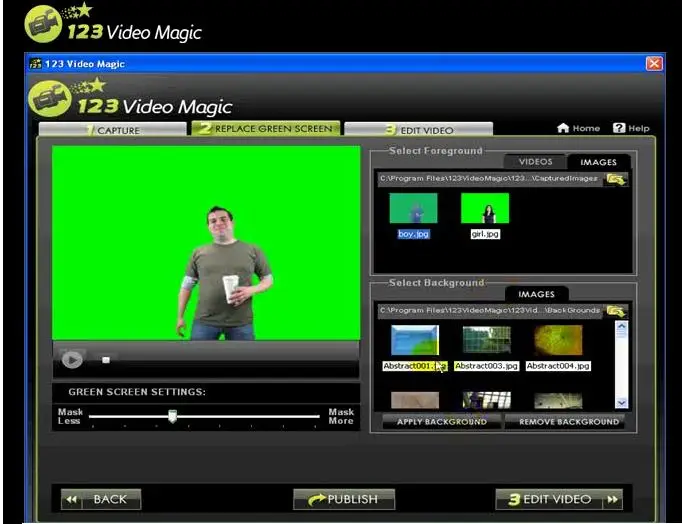The image size is (682, 524).
Task: Switch to the Edit Video tab
Action: (418, 130)
